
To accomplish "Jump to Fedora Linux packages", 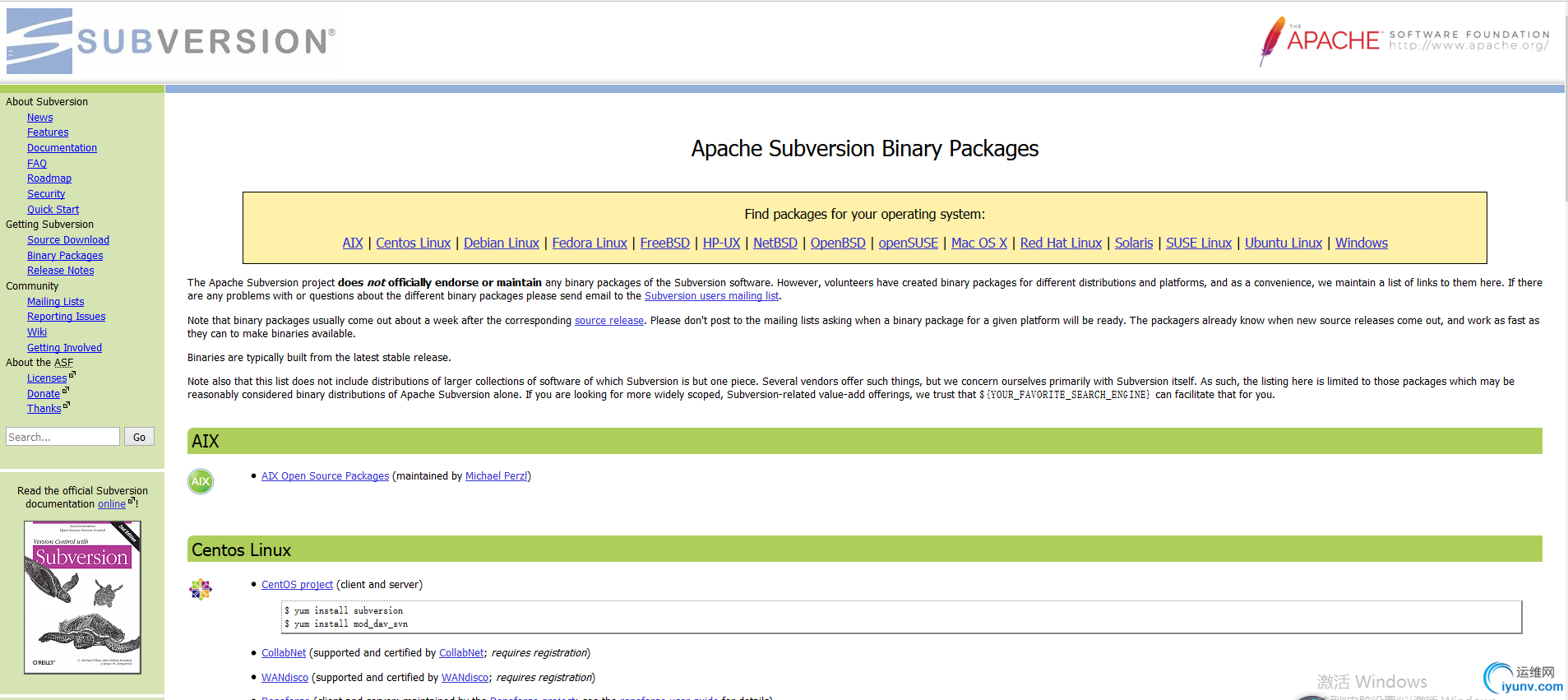I will (x=590, y=243).
